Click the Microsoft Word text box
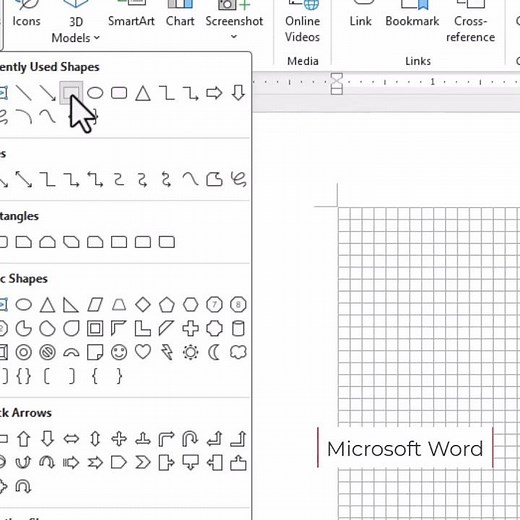The width and height of the screenshot is (520, 520). click(405, 448)
